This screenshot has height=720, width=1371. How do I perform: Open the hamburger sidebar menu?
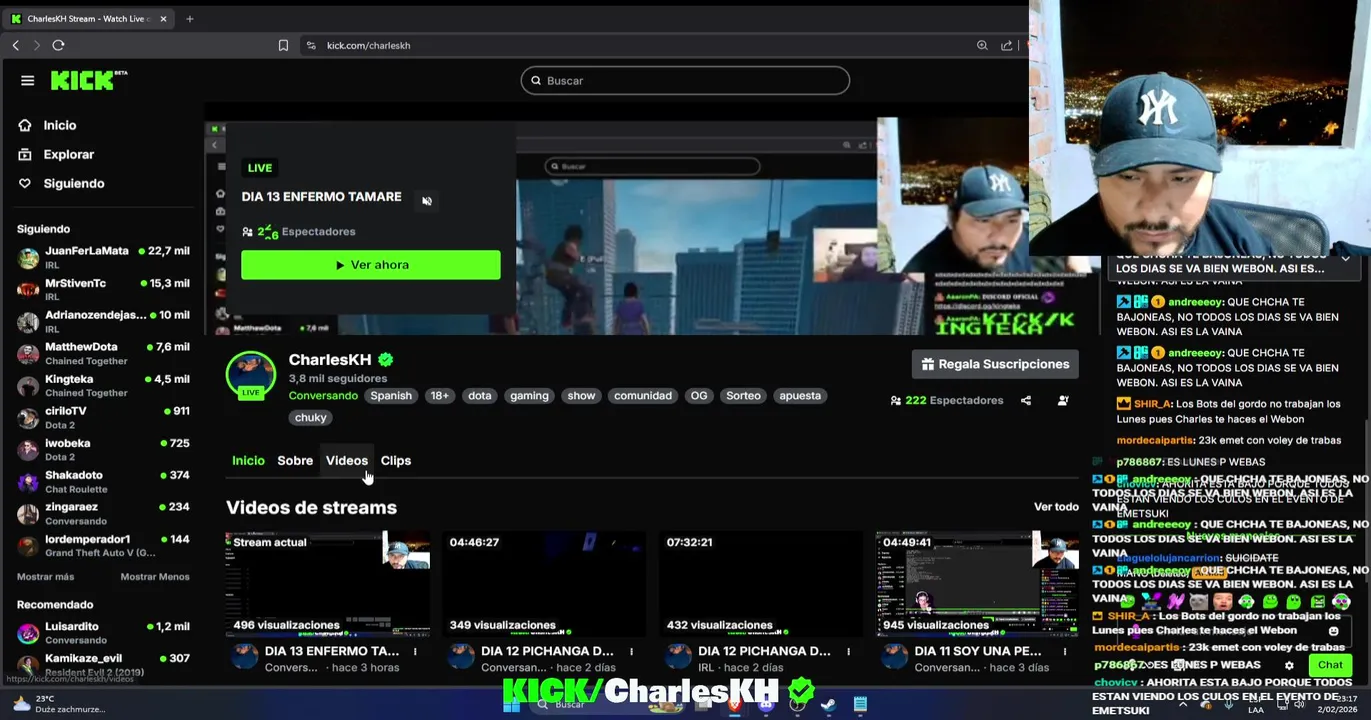click(27, 81)
